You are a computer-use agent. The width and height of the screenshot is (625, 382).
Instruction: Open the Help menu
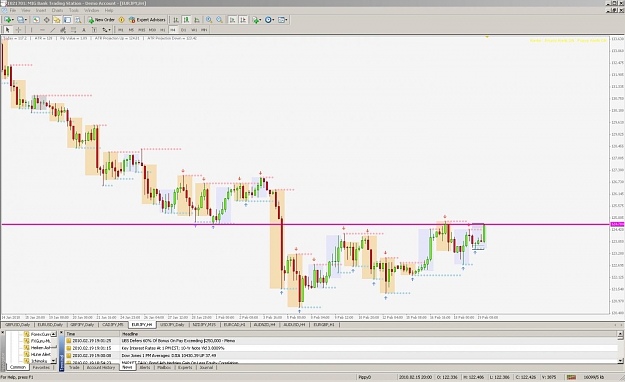coord(109,10)
